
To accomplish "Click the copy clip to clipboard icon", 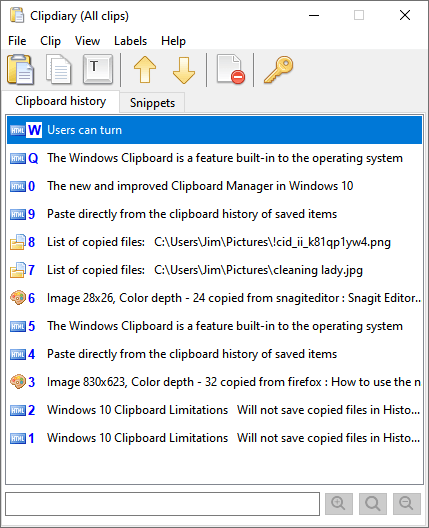I will pyautogui.click(x=59, y=69).
